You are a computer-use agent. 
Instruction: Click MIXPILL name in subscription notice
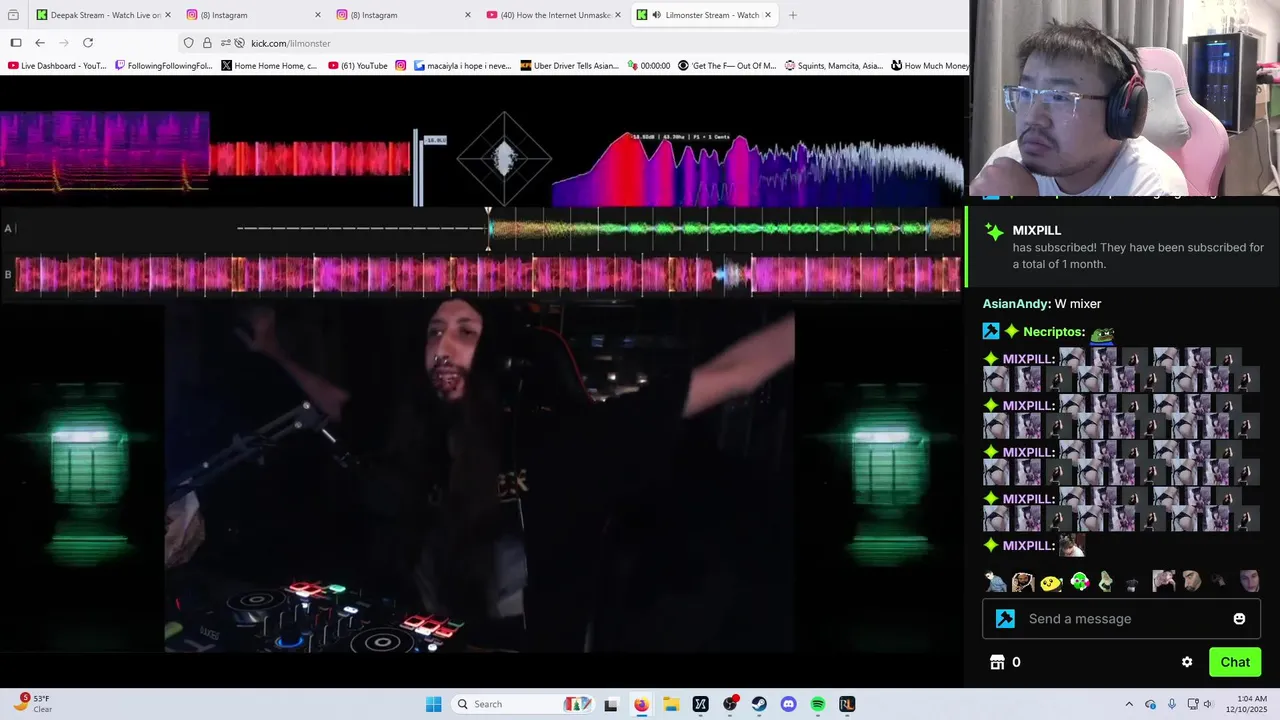tap(1037, 231)
